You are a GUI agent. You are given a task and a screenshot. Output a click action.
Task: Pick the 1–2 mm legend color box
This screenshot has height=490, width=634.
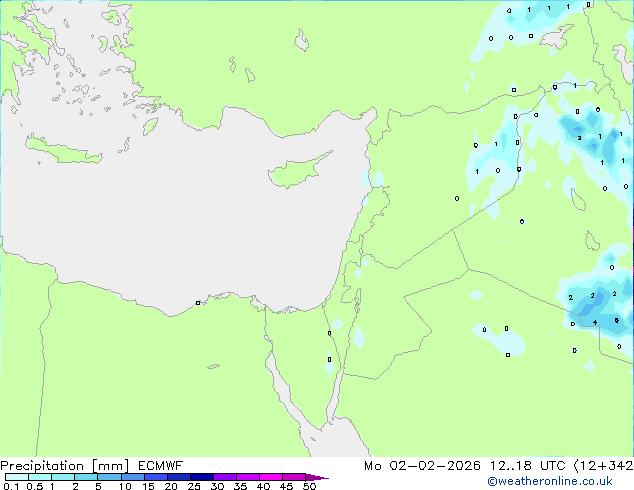click(63, 477)
